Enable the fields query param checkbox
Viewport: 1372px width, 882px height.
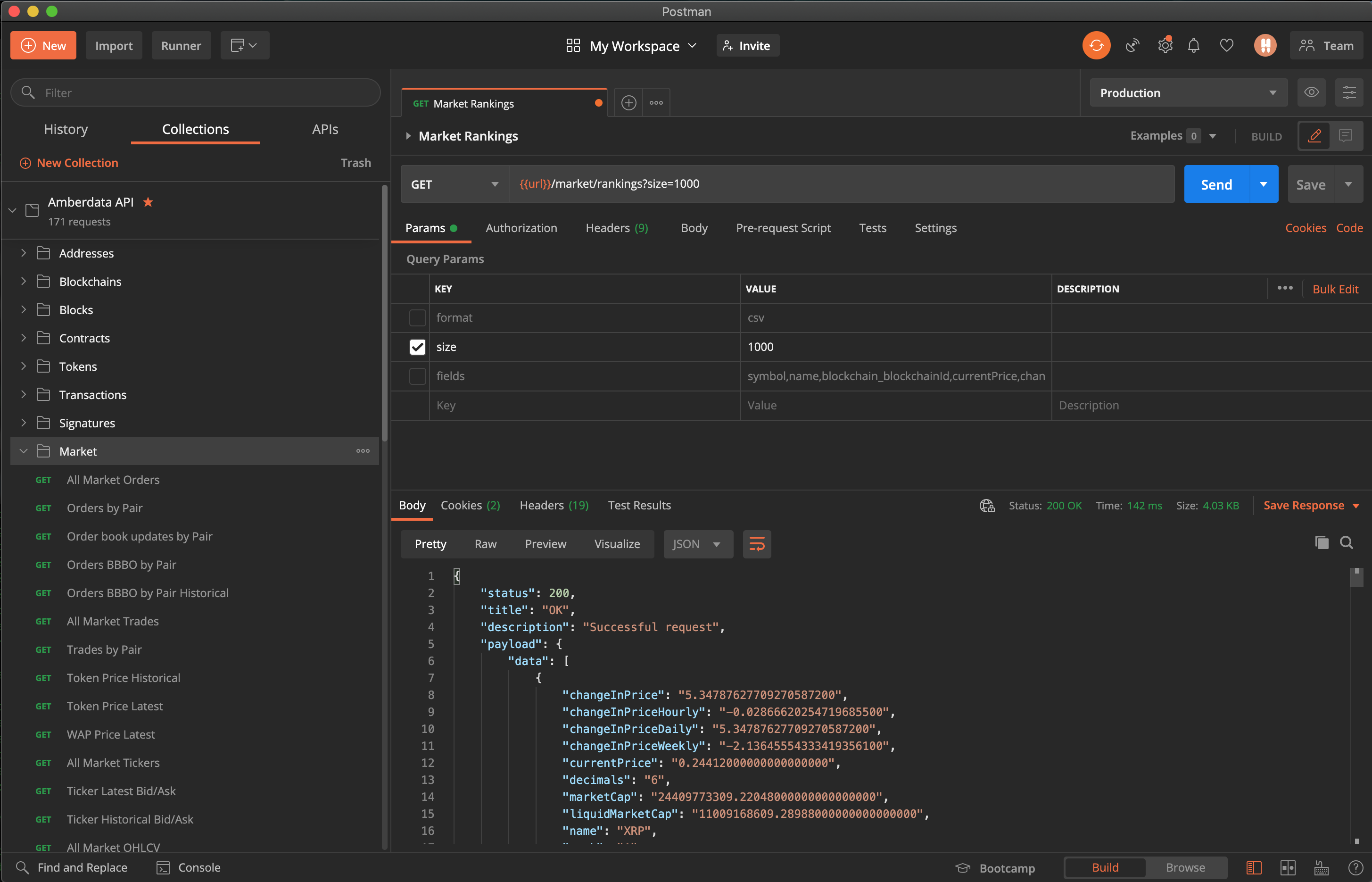pos(417,376)
